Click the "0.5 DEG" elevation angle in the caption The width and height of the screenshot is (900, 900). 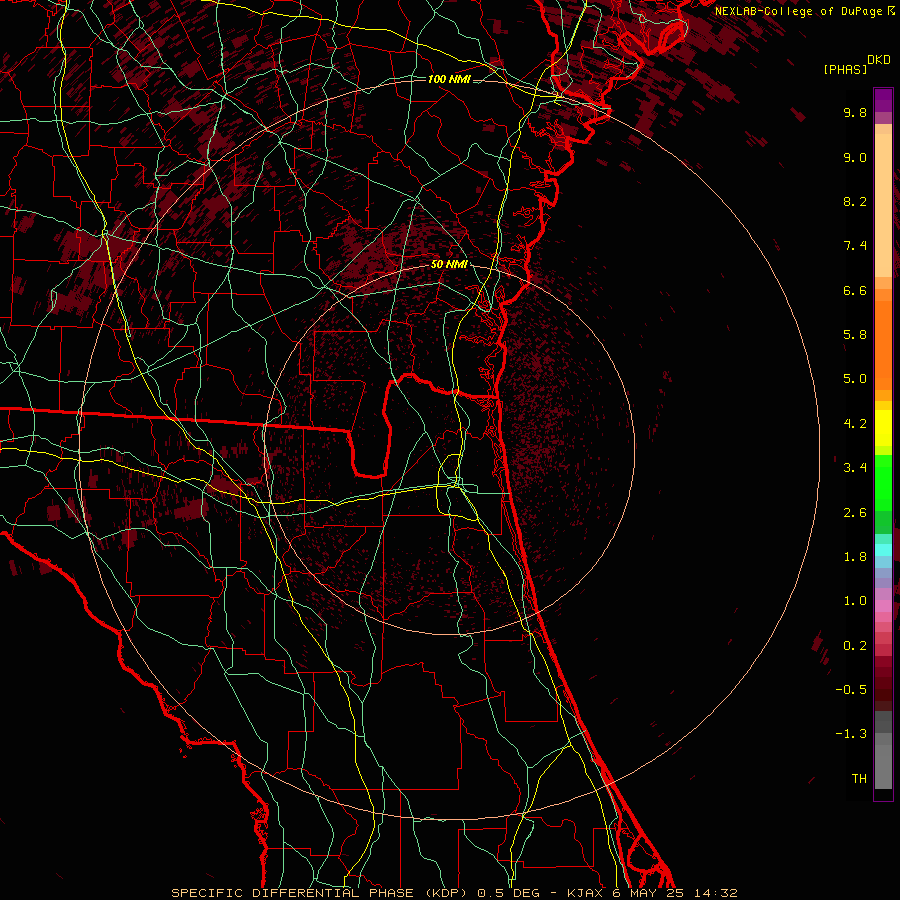(x=509, y=893)
